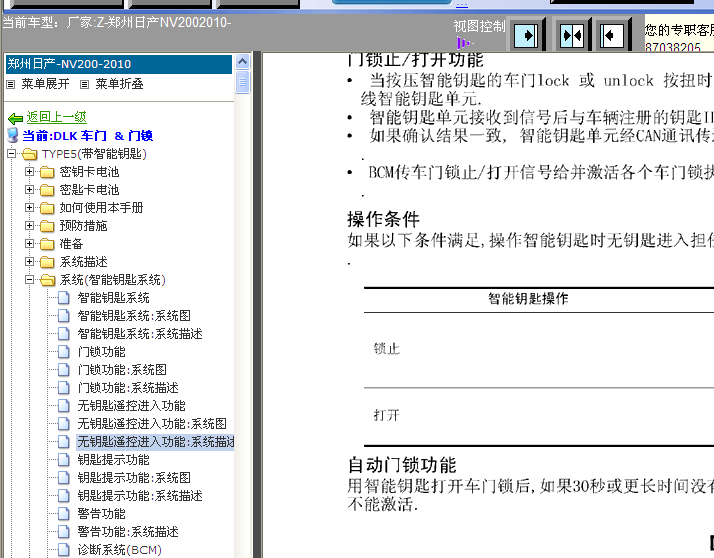Click the 当前车型 vehicle model text
The width and height of the screenshot is (714, 558).
coord(117,22)
